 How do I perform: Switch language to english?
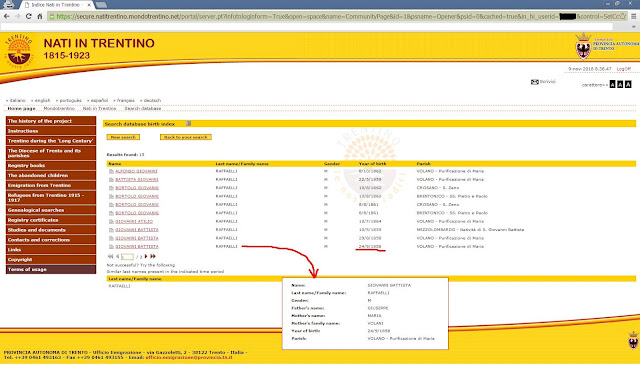pyautogui.click(x=42, y=100)
